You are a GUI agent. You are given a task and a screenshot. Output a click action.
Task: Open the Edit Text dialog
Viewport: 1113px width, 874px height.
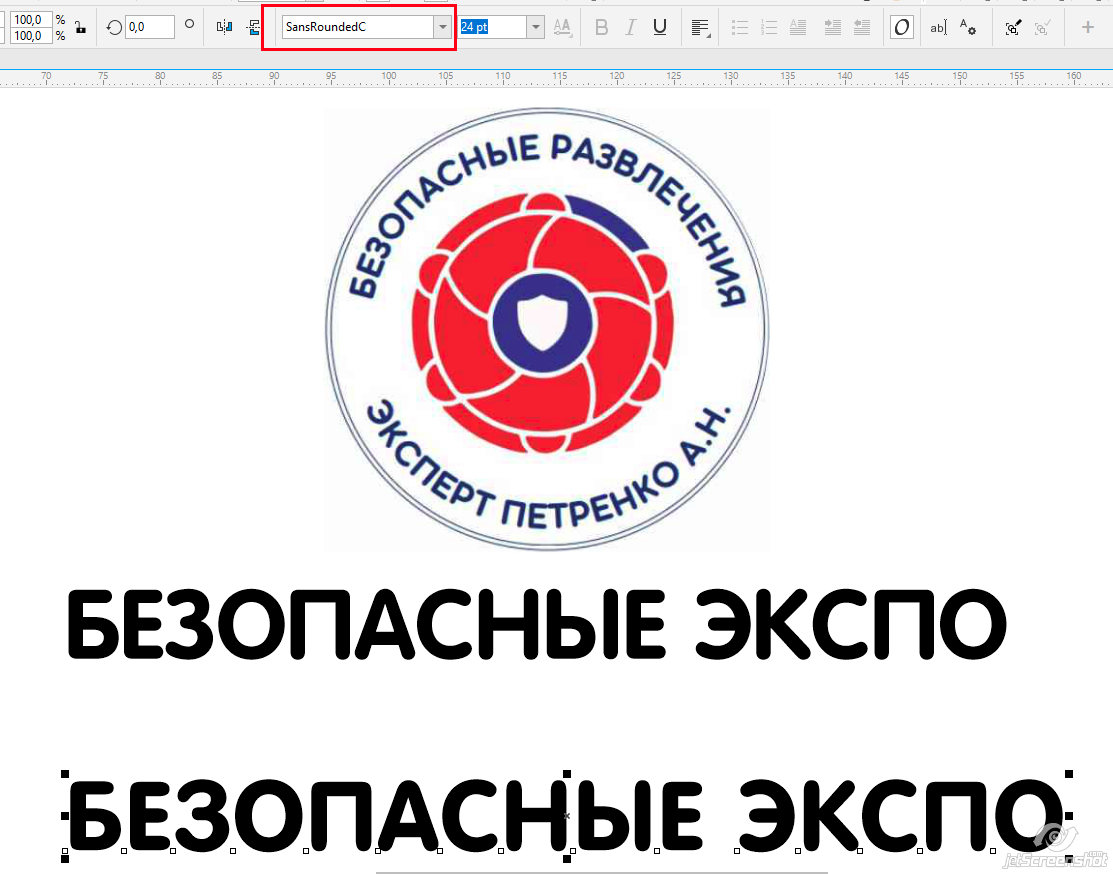click(938, 27)
